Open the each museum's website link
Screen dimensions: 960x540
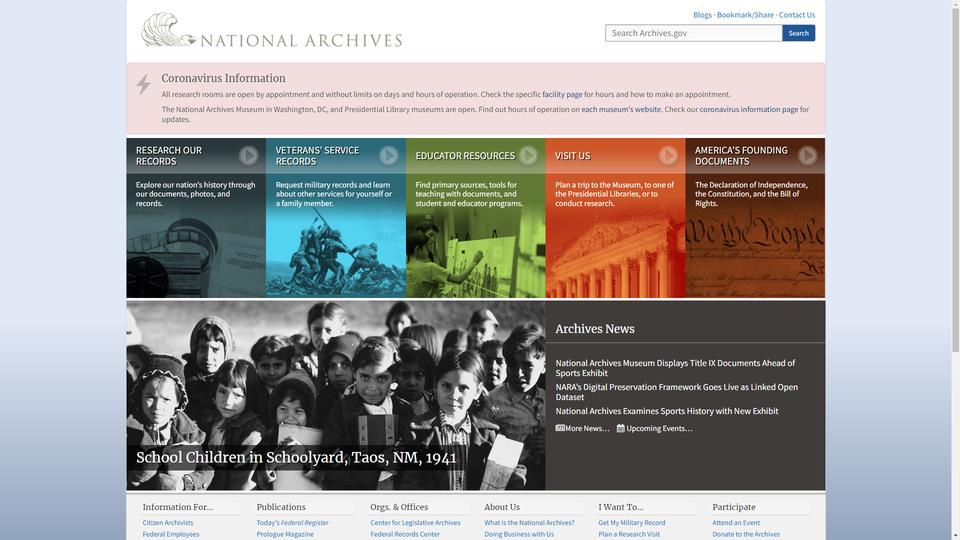(621, 109)
